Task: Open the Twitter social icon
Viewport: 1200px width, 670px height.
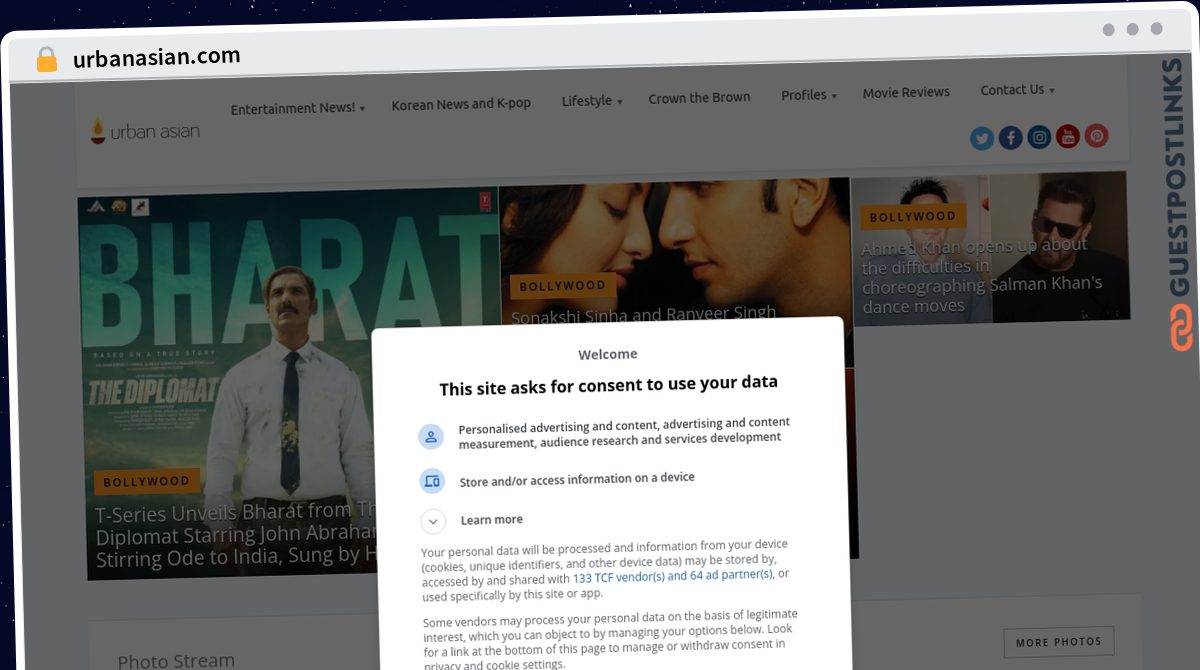Action: pos(982,138)
